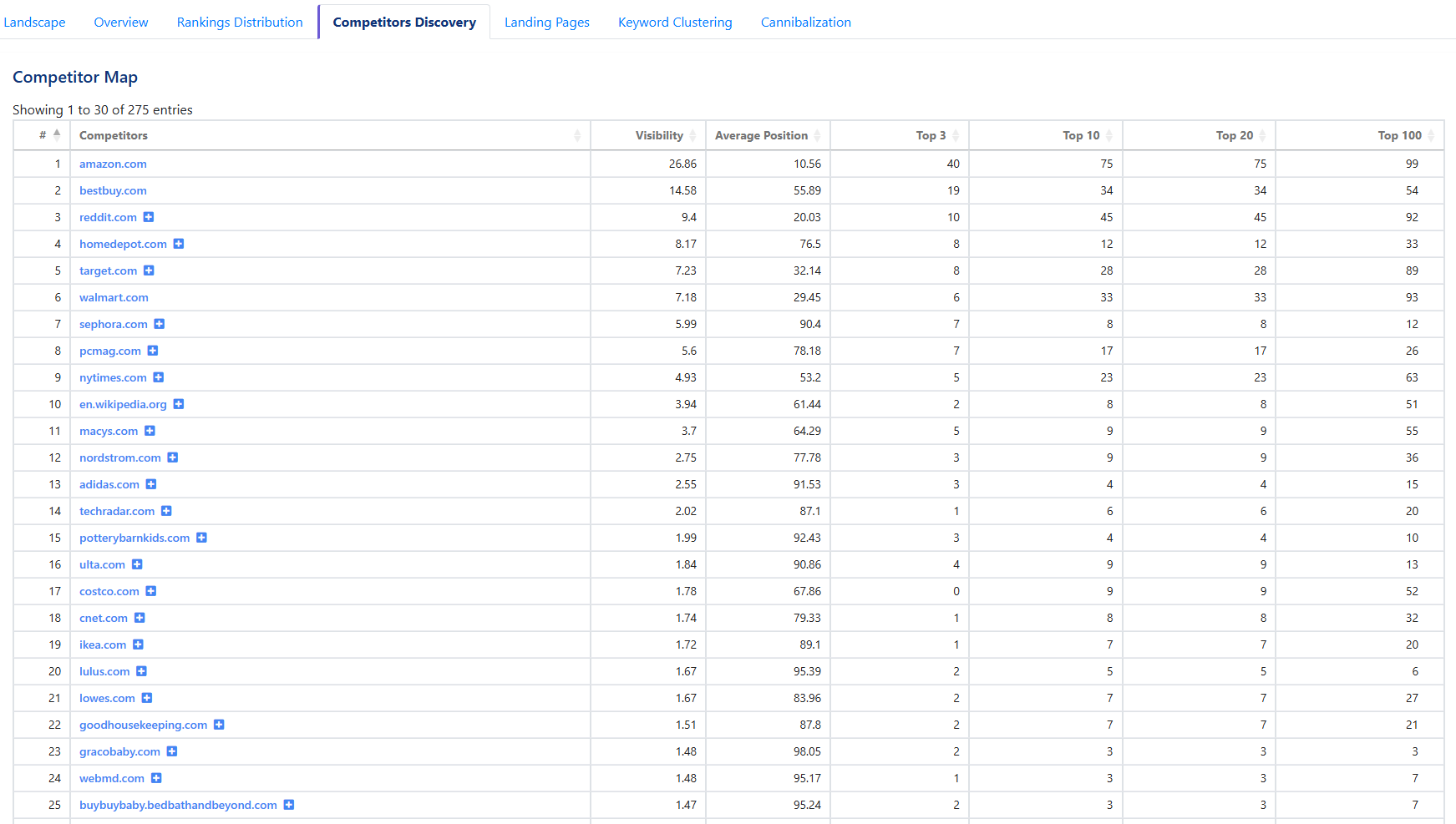Open the plus icon next to nytimes.com

click(x=159, y=377)
